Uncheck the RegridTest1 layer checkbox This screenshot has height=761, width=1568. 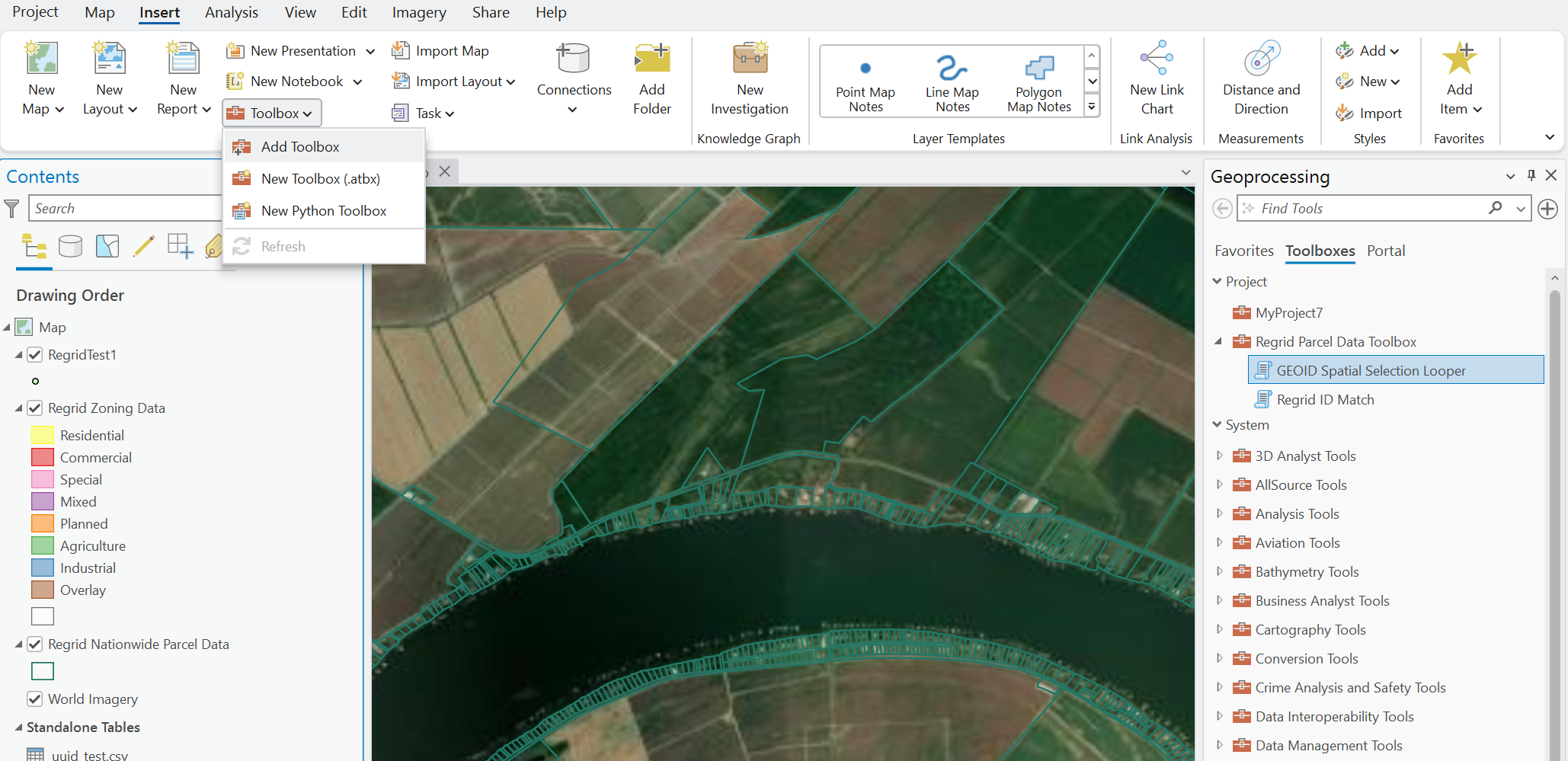[x=35, y=355]
